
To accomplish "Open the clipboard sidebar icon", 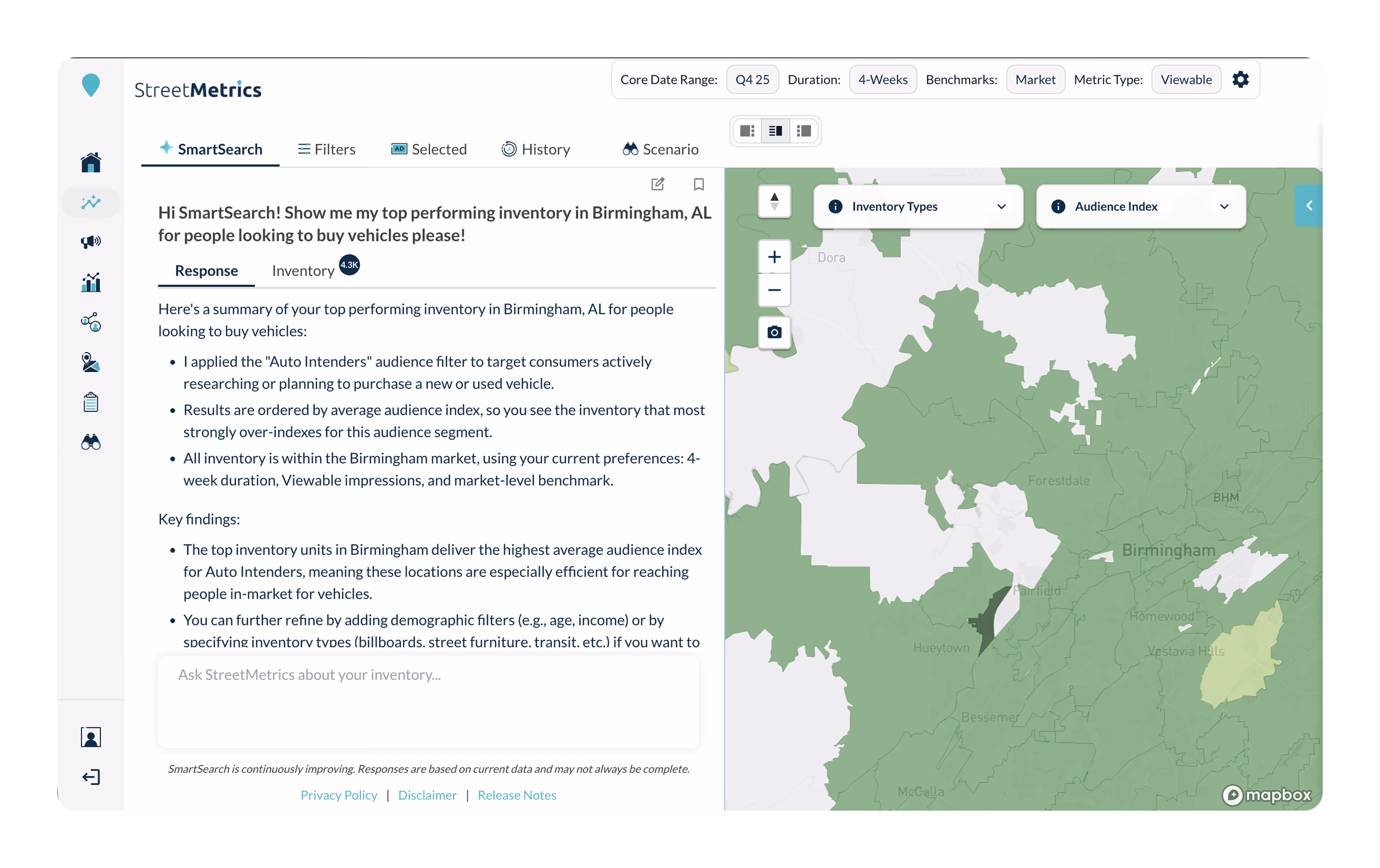I will tap(91, 402).
